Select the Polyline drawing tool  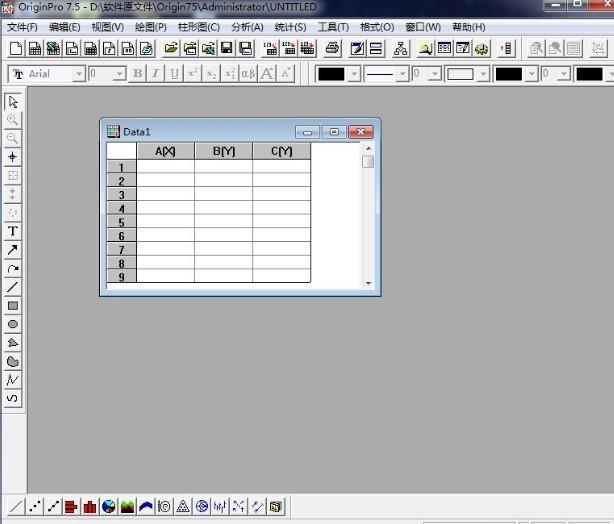(13, 380)
